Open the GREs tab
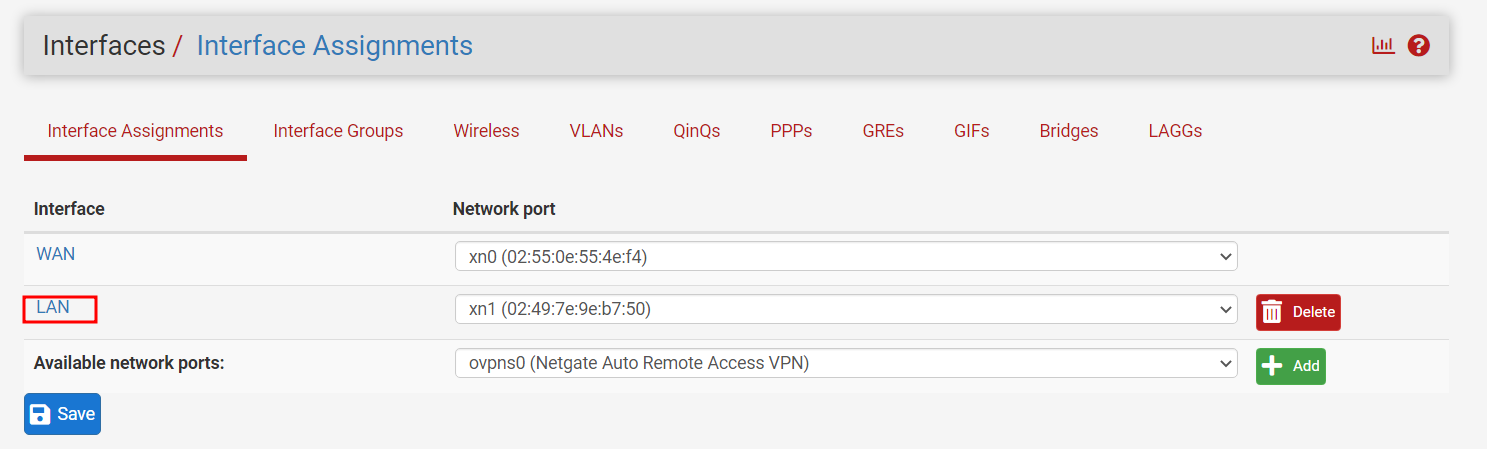The image size is (1487, 449). (883, 131)
